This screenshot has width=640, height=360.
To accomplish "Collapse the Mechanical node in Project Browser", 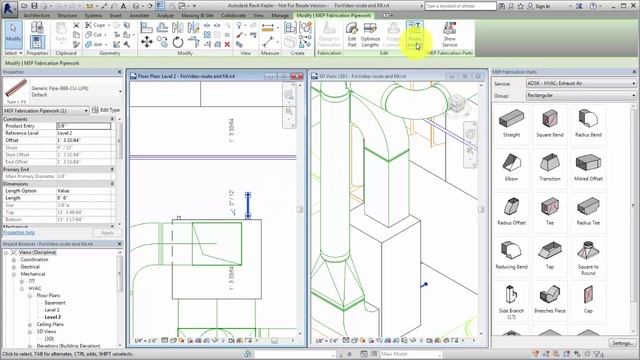I will pos(14,274).
